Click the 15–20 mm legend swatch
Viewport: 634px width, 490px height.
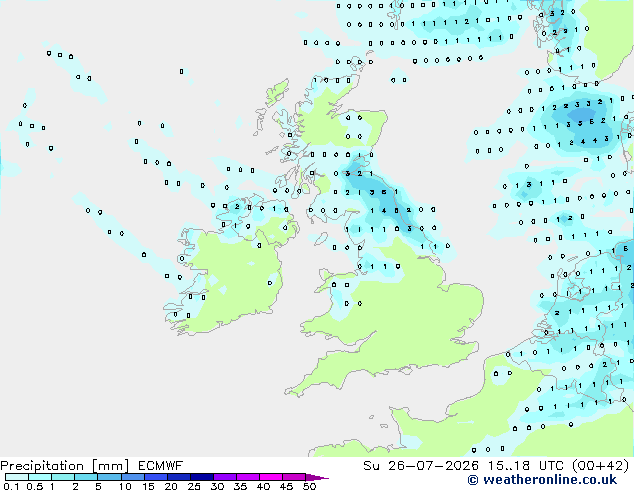coord(156,477)
